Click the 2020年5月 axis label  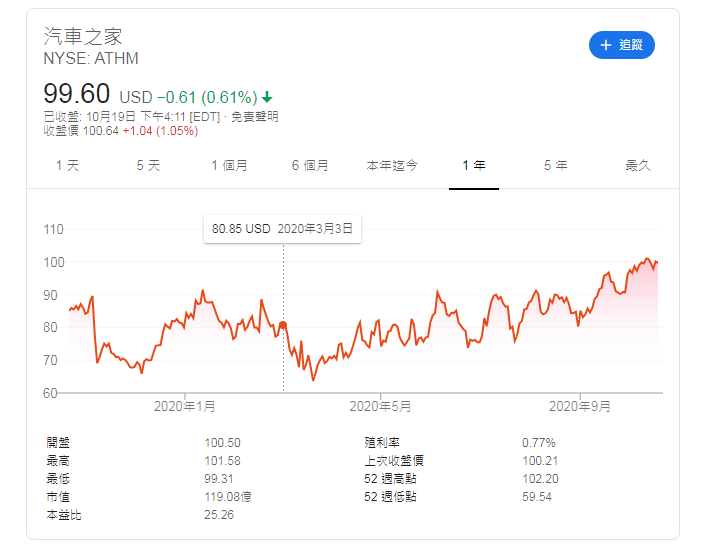coord(380,406)
